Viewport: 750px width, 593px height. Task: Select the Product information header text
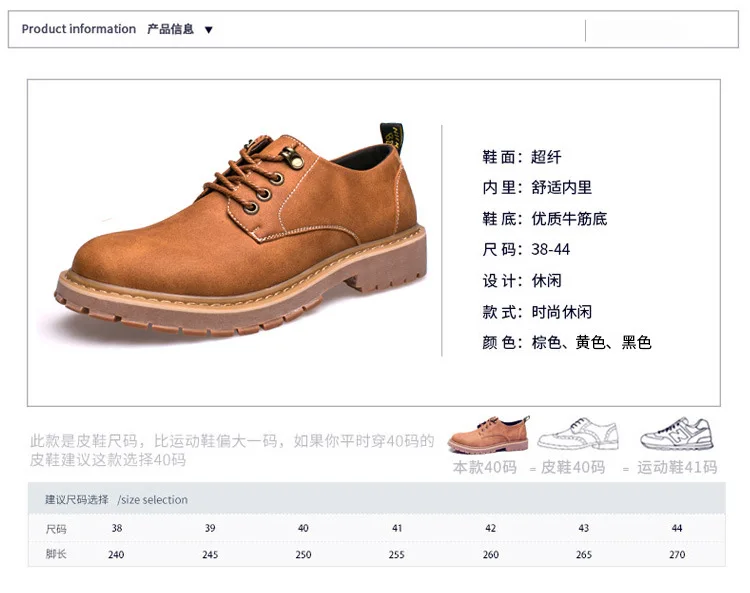coord(79,29)
